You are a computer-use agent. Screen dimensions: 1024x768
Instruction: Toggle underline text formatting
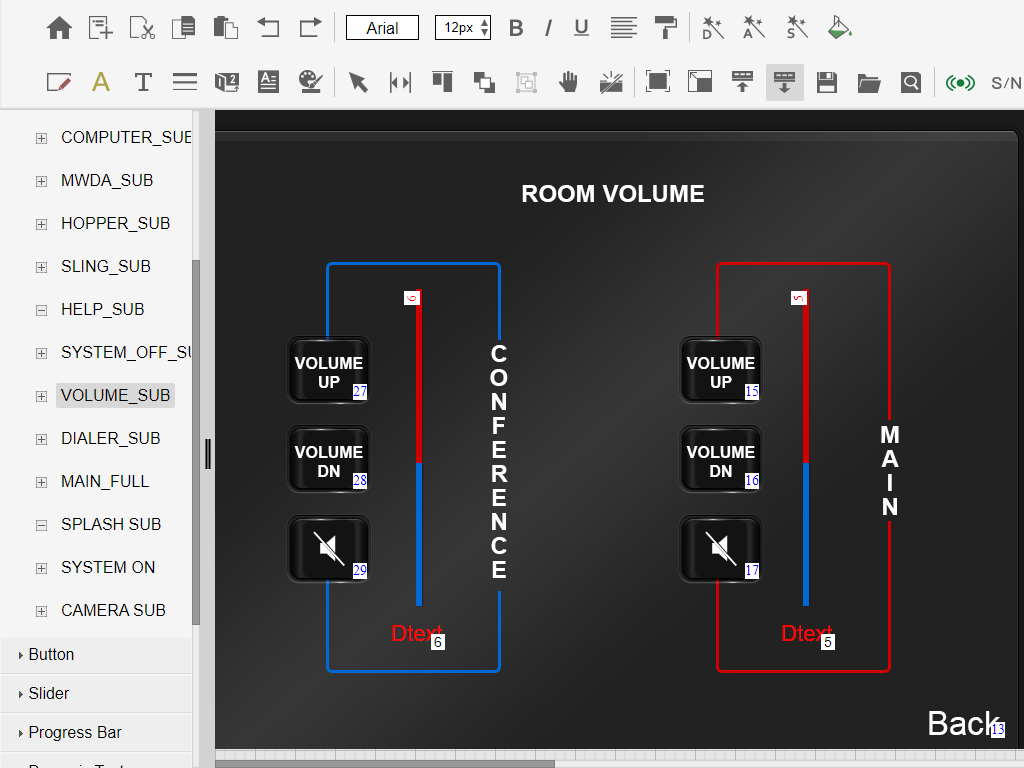581,27
